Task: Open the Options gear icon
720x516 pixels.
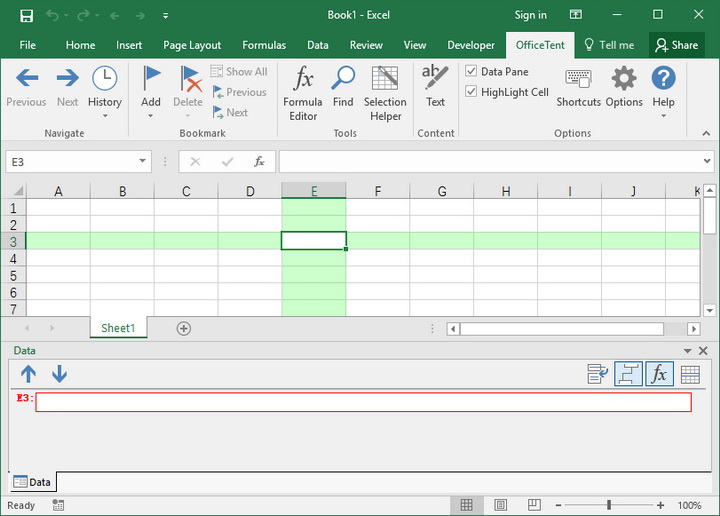Action: click(624, 88)
